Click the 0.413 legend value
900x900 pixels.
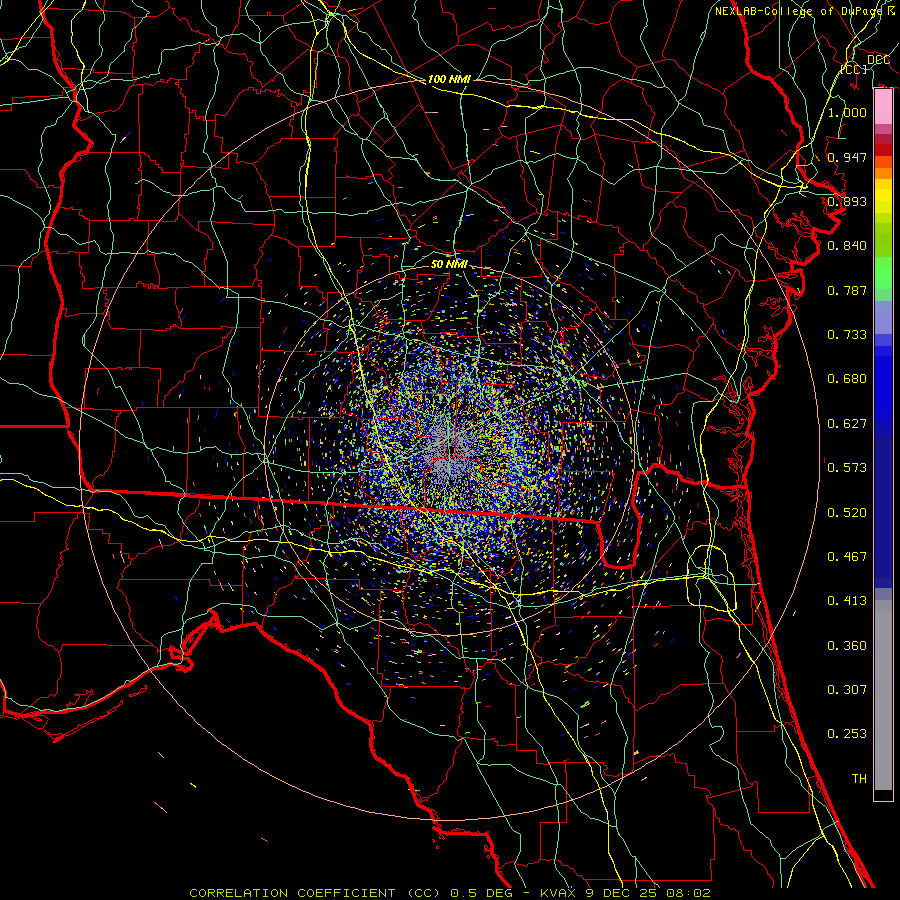click(847, 601)
